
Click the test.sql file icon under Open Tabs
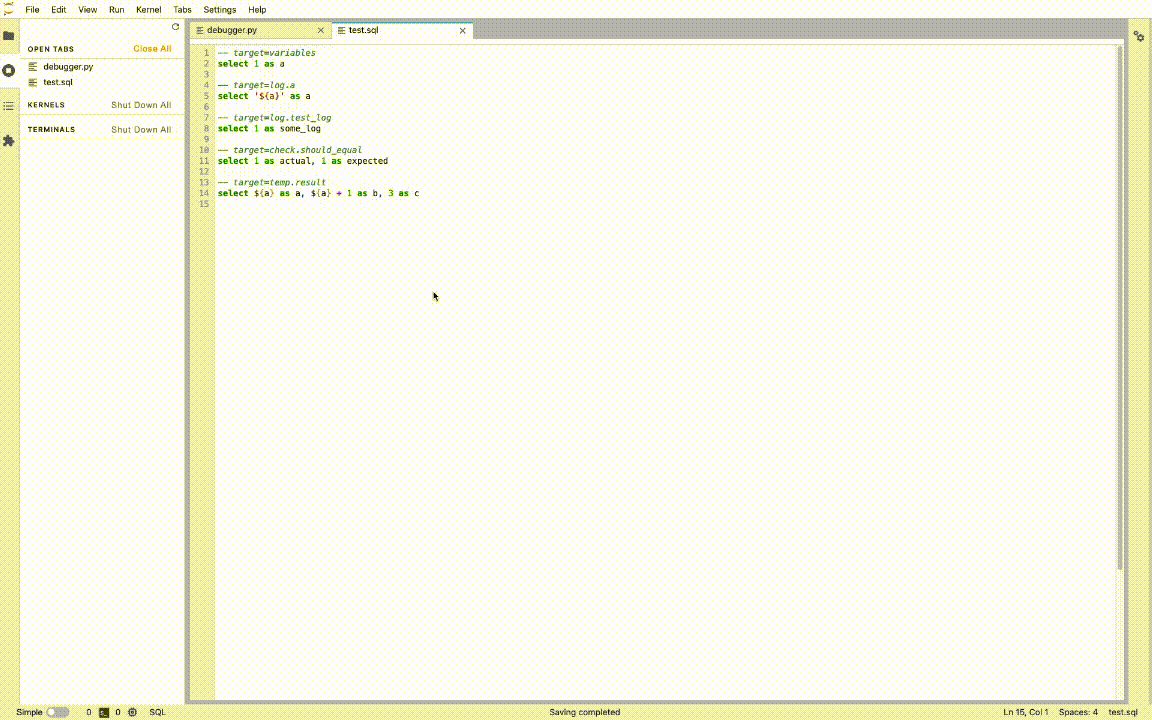pos(33,82)
